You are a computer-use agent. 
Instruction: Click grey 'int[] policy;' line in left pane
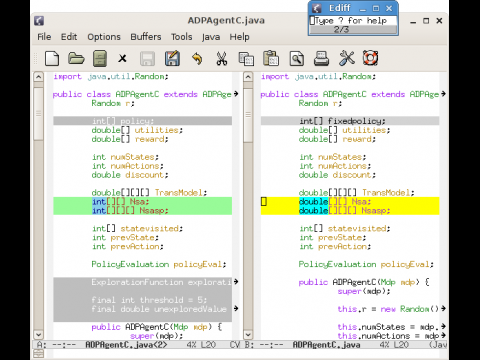(143, 121)
